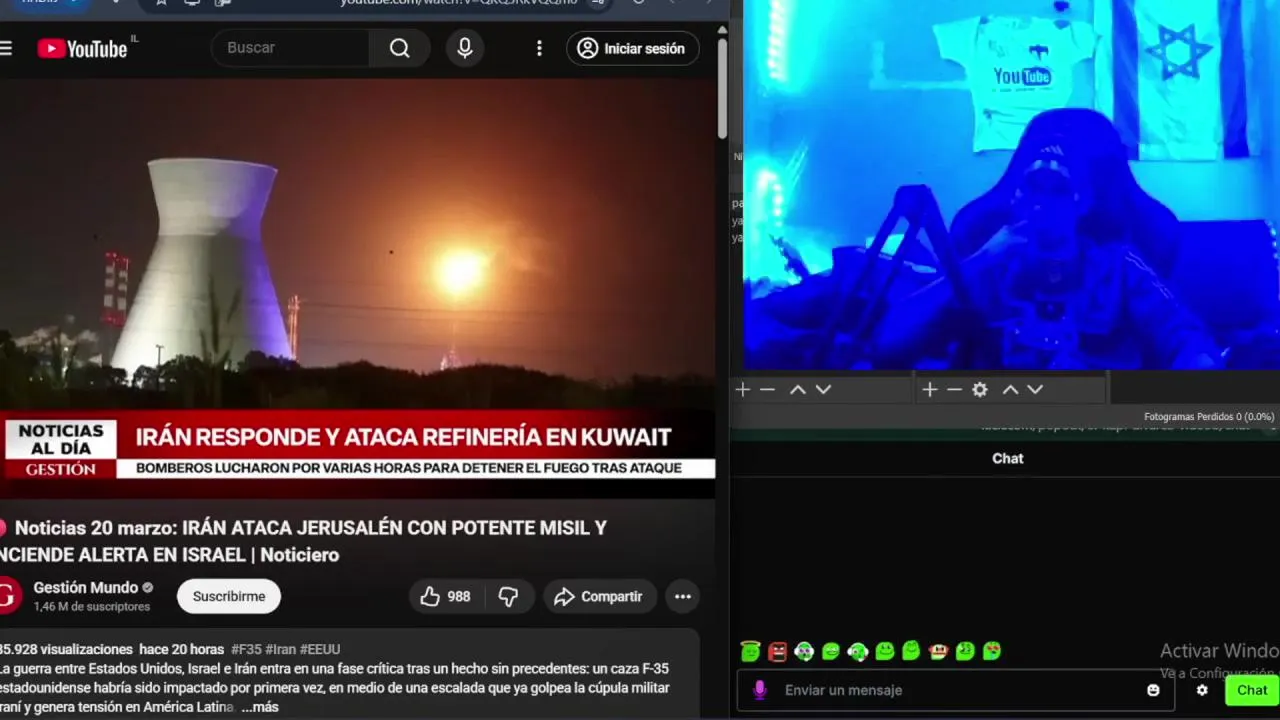1280x720 pixels.
Task: Open chat settings gear icon
Action: [1202, 690]
